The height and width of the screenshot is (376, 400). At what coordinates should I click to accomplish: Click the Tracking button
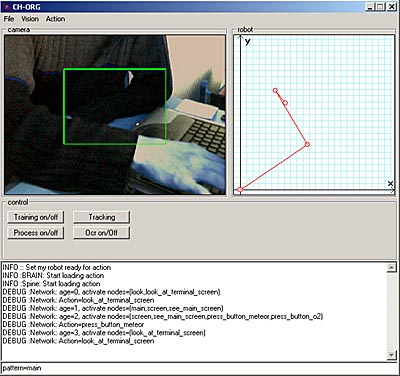[x=101, y=217]
